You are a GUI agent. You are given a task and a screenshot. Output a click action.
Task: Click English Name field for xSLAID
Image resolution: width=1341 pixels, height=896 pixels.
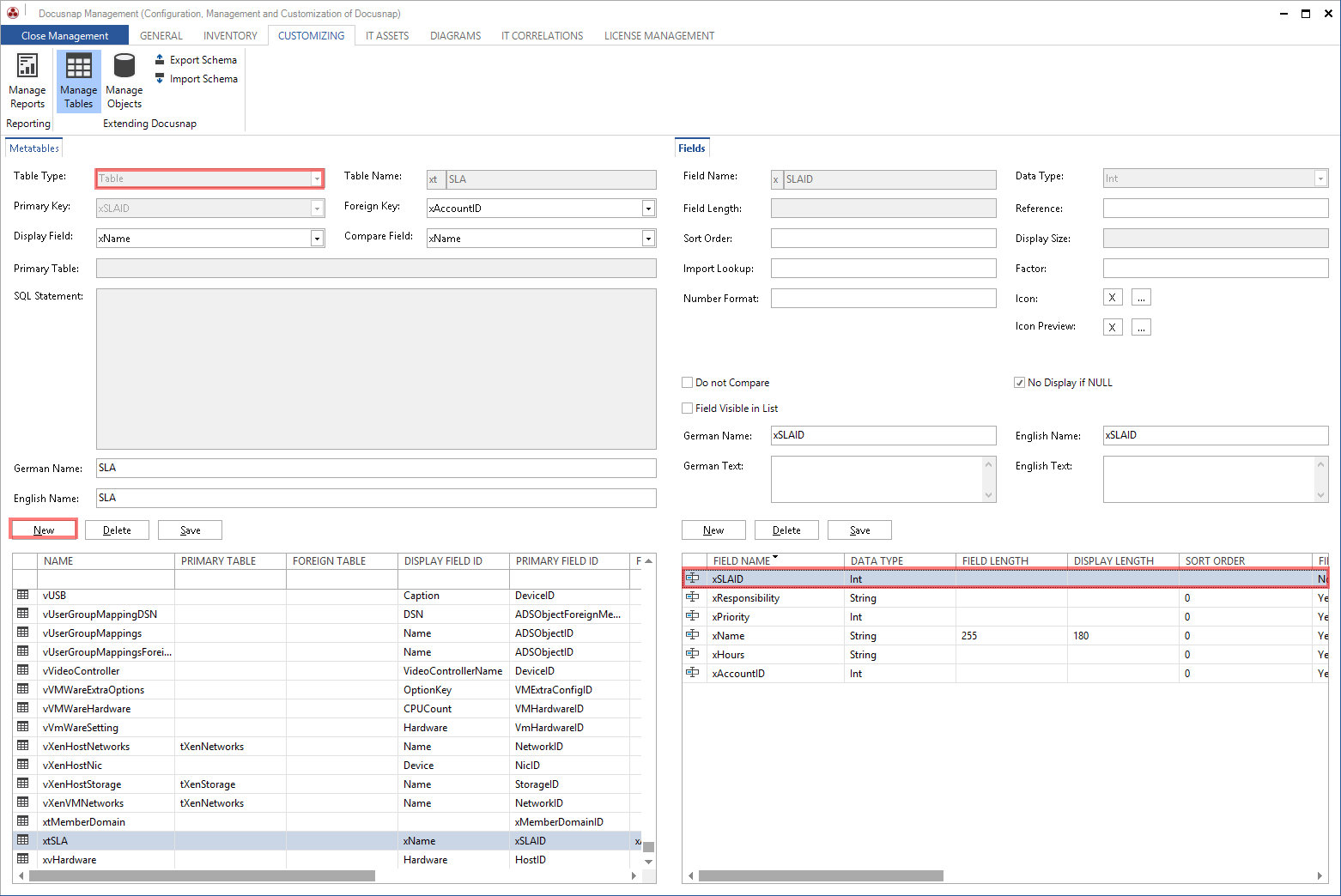coord(1216,435)
